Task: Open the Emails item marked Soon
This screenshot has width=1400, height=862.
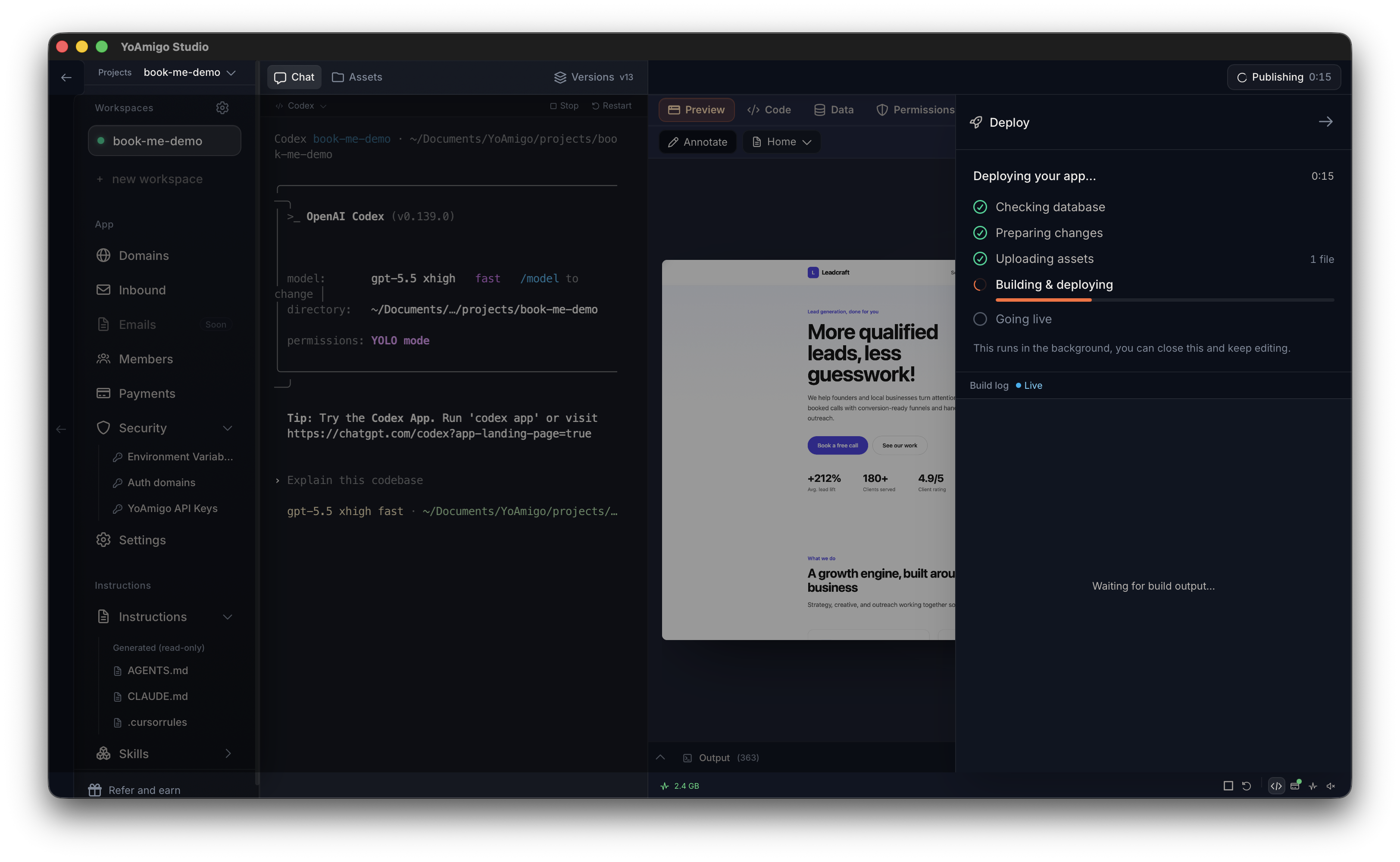Action: [x=164, y=325]
